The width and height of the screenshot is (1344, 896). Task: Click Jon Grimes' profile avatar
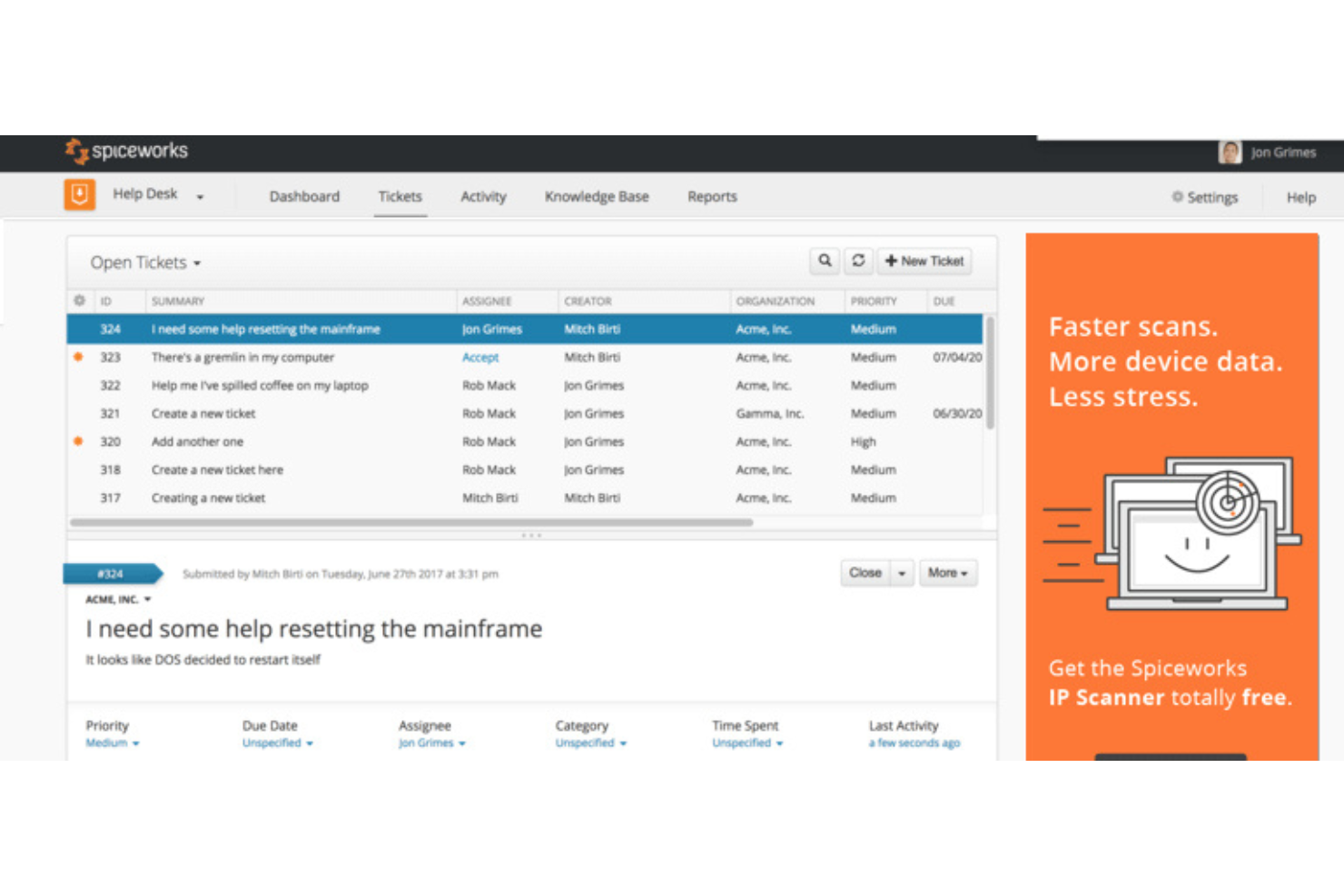click(1230, 152)
